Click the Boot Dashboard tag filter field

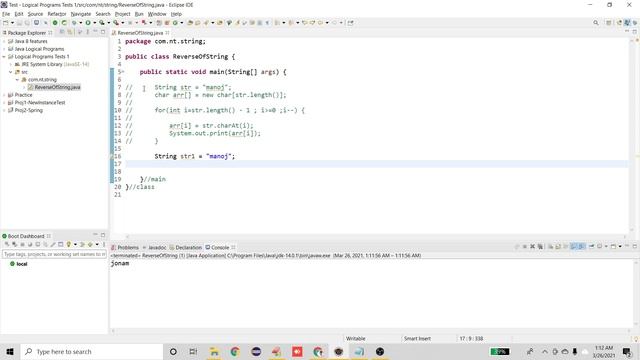[x=54, y=254]
